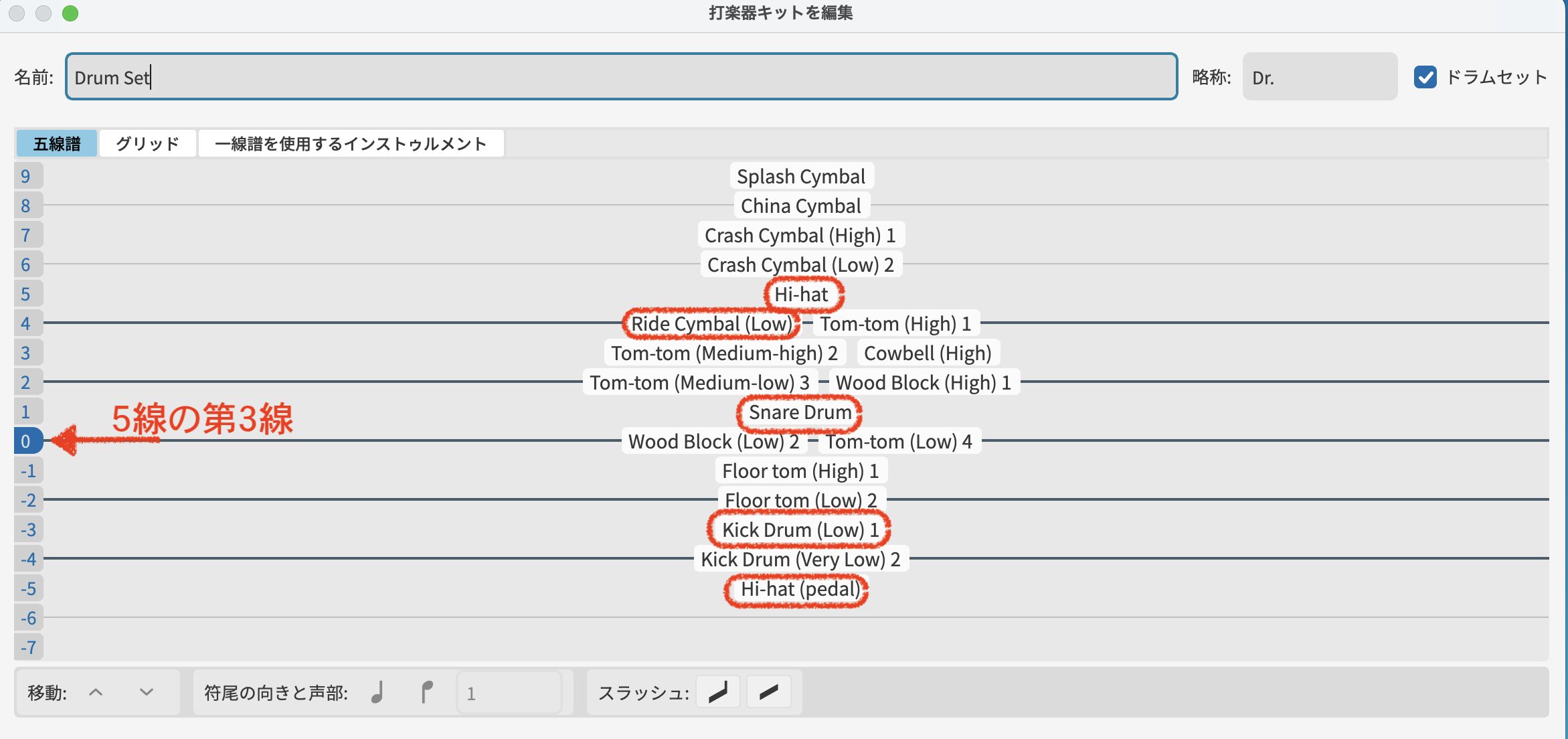The height and width of the screenshot is (739, 1568).
Task: Select Kick Drum (Low) 1
Action: point(800,530)
